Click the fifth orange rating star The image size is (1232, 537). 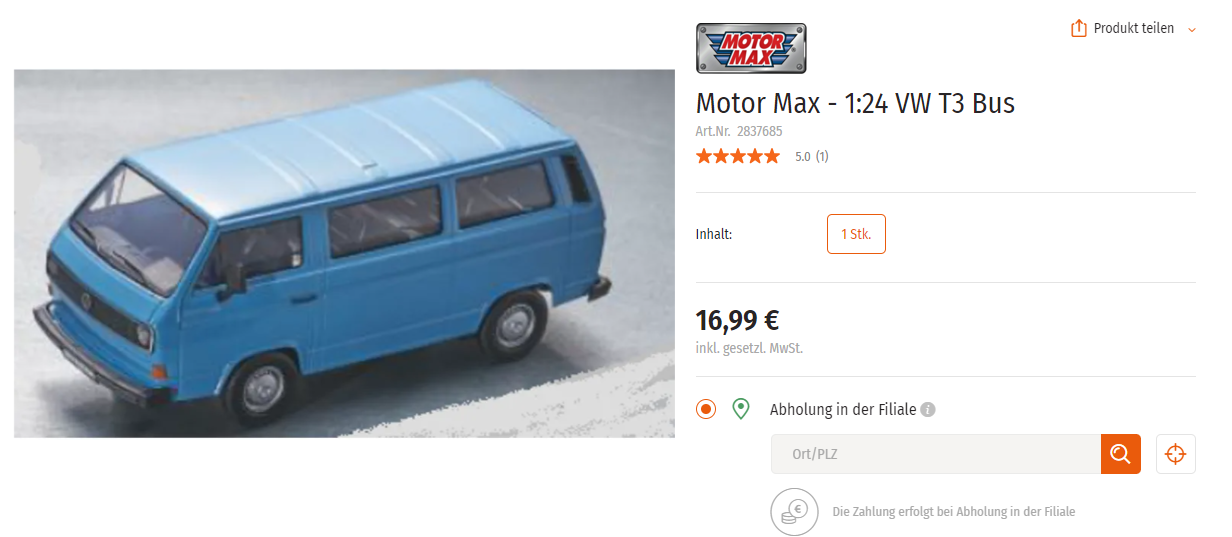[x=771, y=156]
